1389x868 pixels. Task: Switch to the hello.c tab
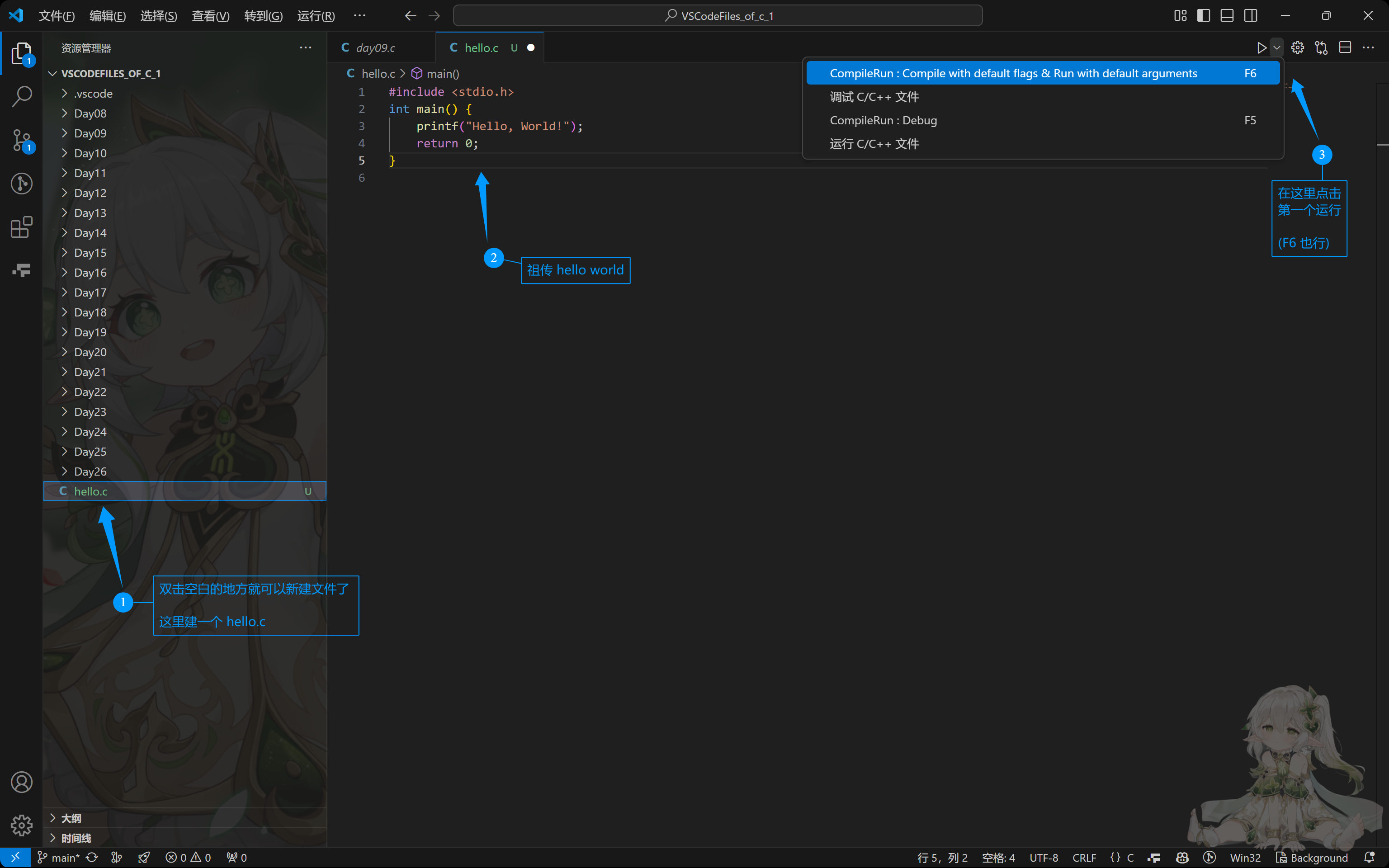(x=490, y=47)
